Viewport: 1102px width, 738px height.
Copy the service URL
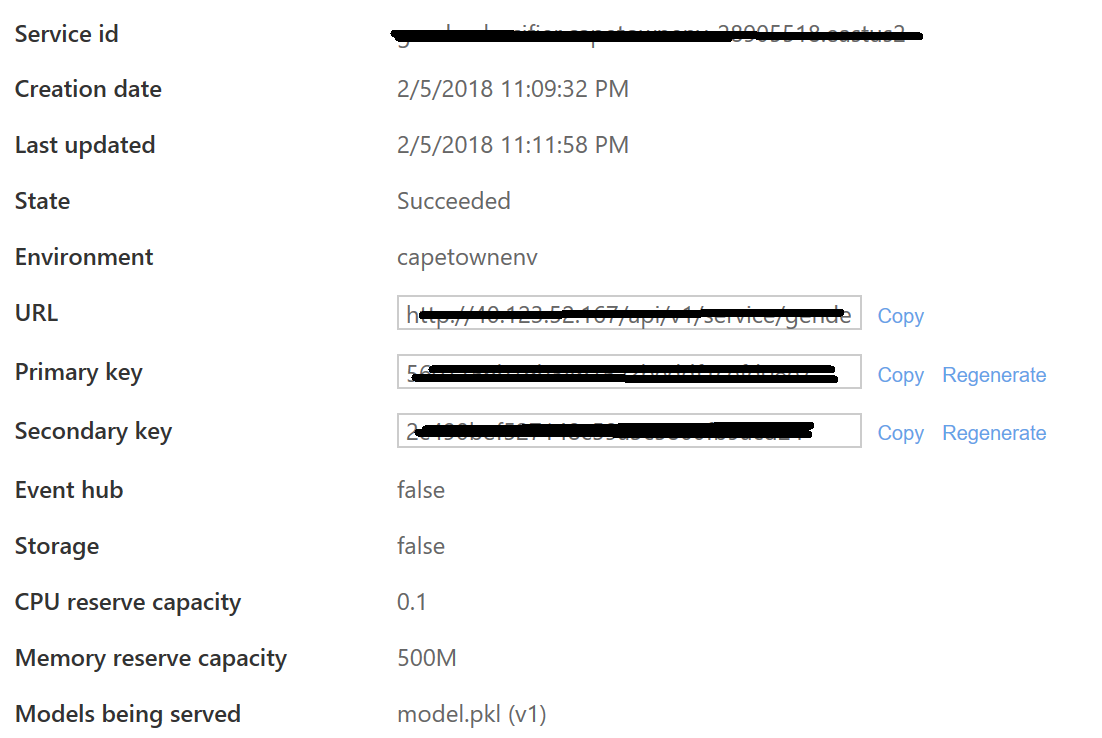pyautogui.click(x=900, y=316)
